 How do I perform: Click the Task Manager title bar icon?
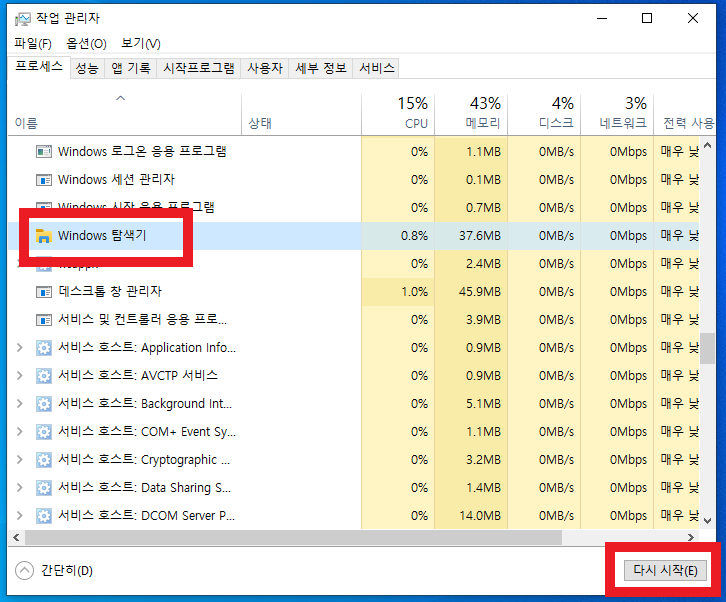(x=22, y=19)
